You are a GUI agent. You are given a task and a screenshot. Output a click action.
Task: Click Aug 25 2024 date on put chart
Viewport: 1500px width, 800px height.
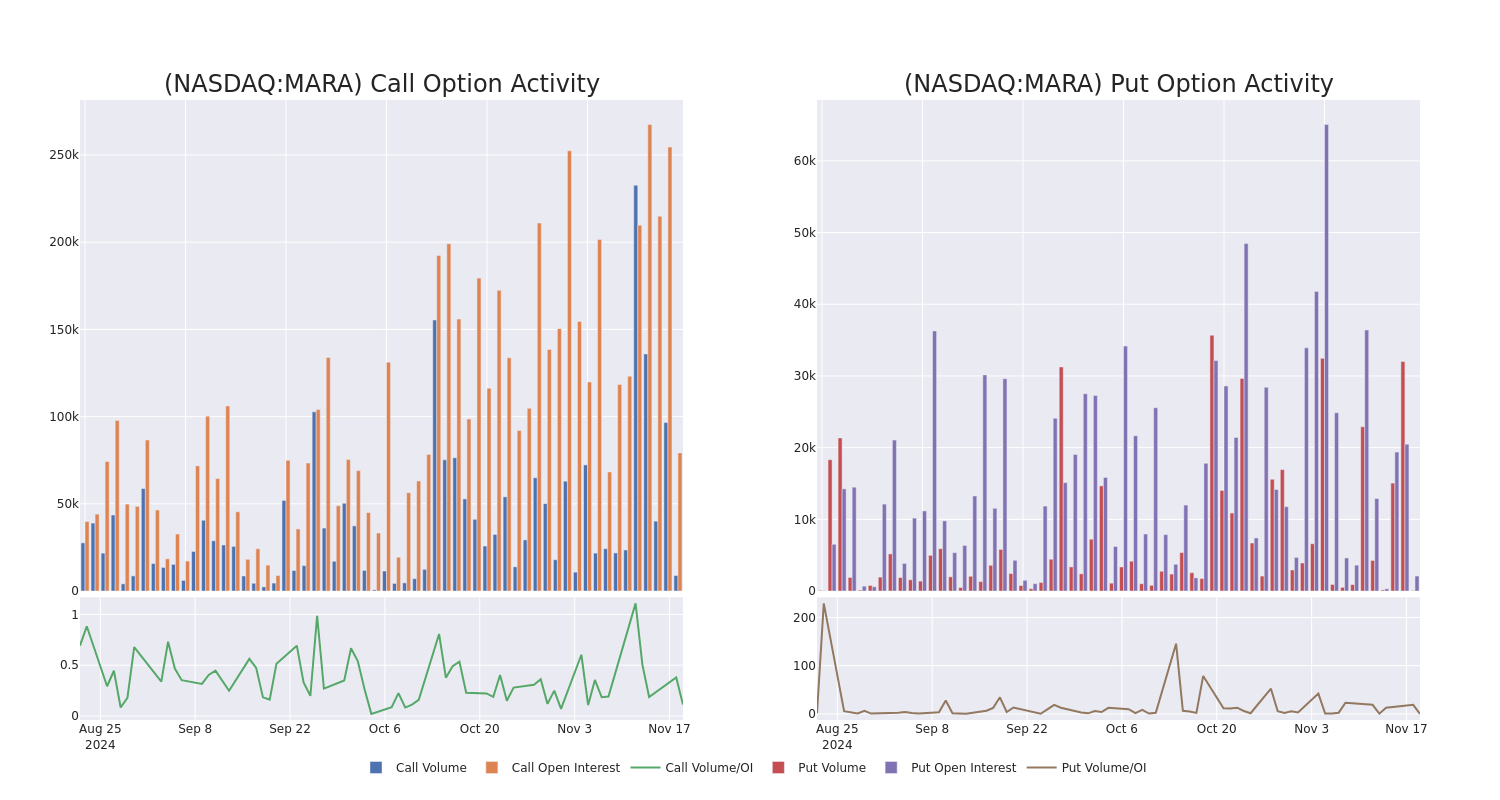tap(837, 737)
